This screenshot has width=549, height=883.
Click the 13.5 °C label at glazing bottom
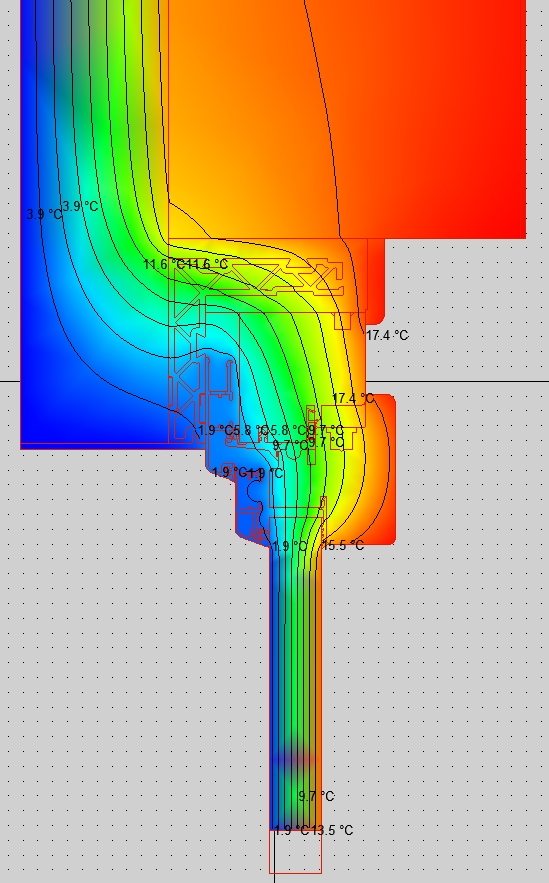click(332, 830)
